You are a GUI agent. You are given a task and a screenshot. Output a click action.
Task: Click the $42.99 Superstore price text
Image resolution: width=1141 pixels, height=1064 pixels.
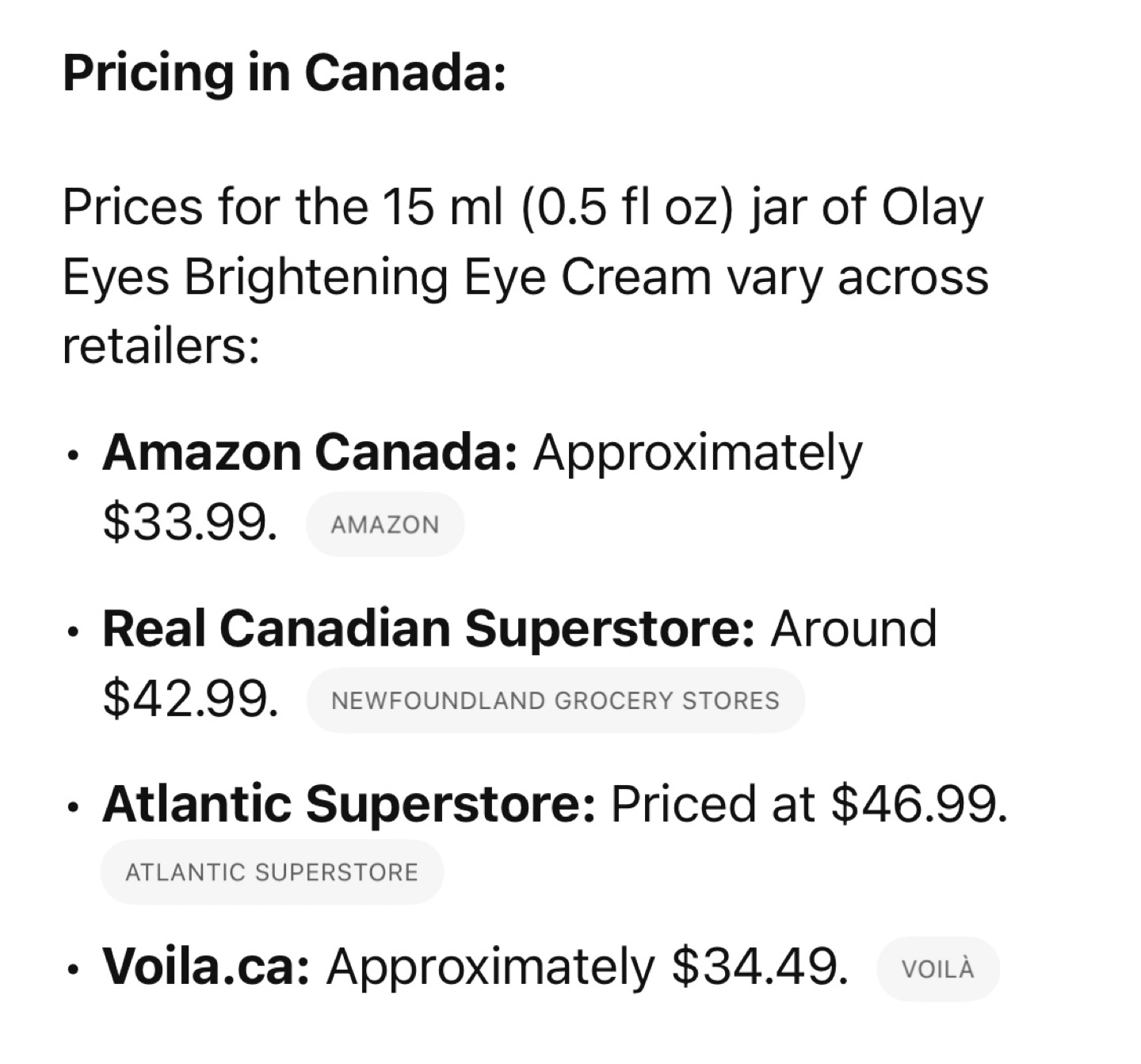click(190, 700)
